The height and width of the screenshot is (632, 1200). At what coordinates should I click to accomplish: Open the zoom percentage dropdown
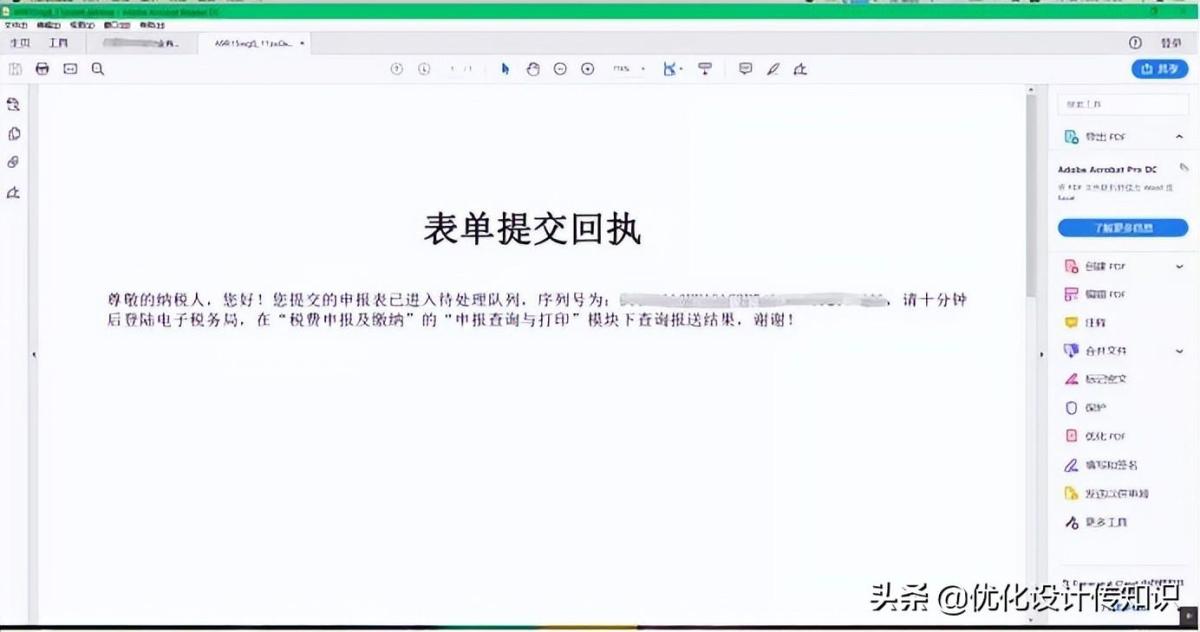[642, 69]
